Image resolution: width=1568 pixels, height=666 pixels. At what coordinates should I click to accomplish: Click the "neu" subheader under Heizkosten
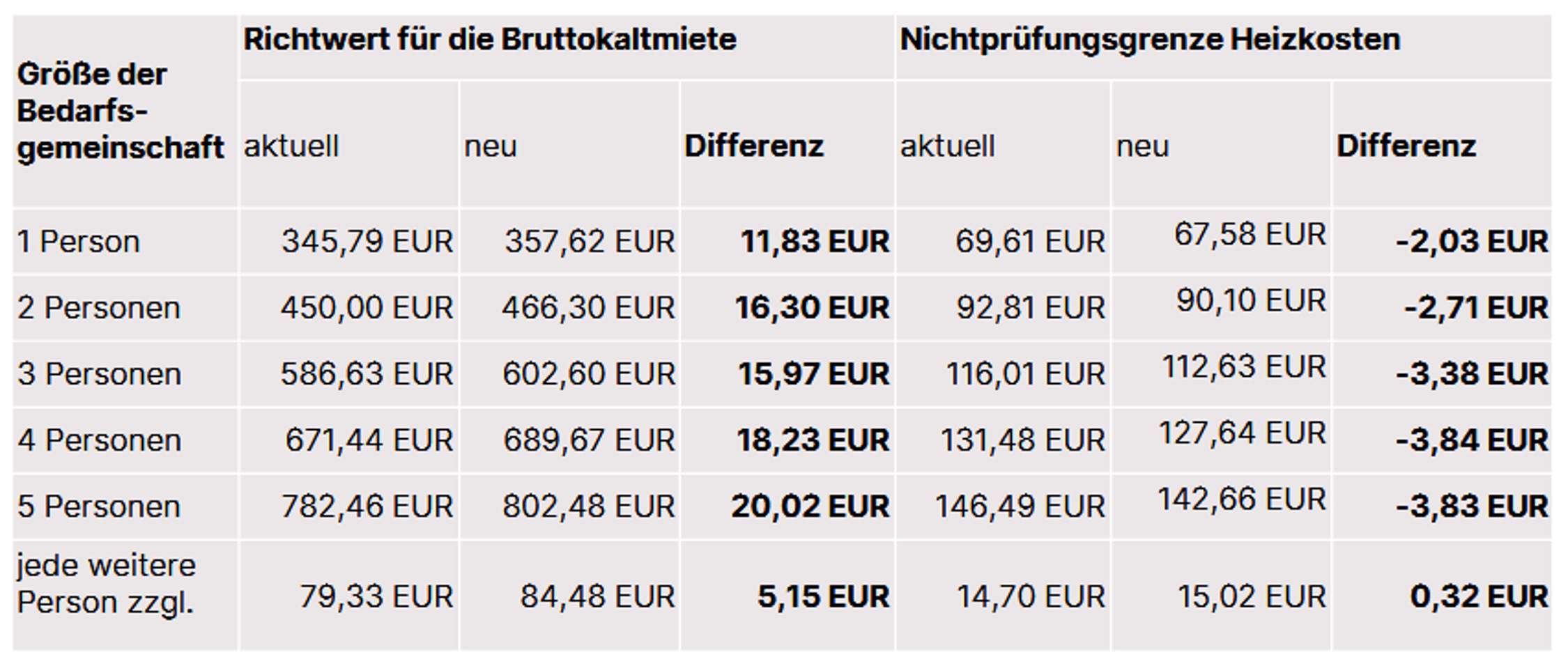tap(1142, 146)
